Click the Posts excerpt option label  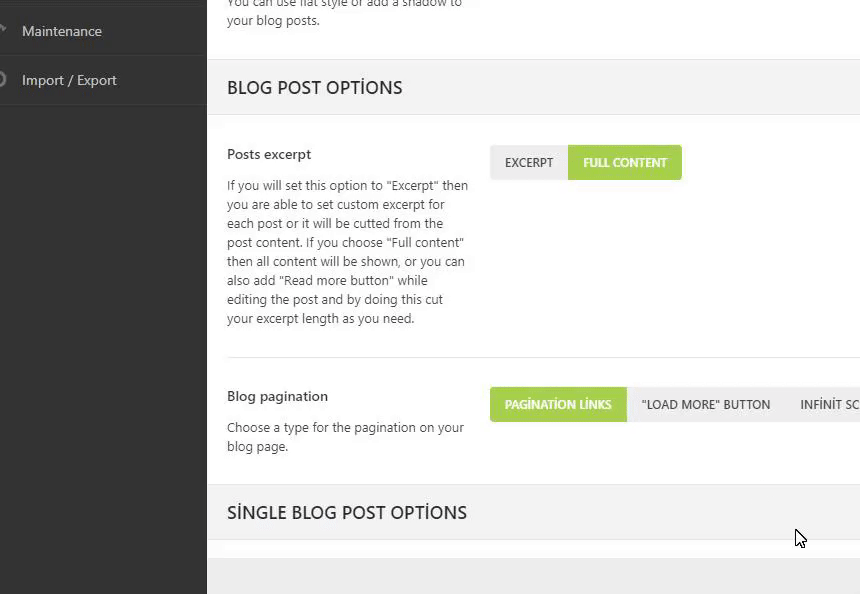point(269,154)
